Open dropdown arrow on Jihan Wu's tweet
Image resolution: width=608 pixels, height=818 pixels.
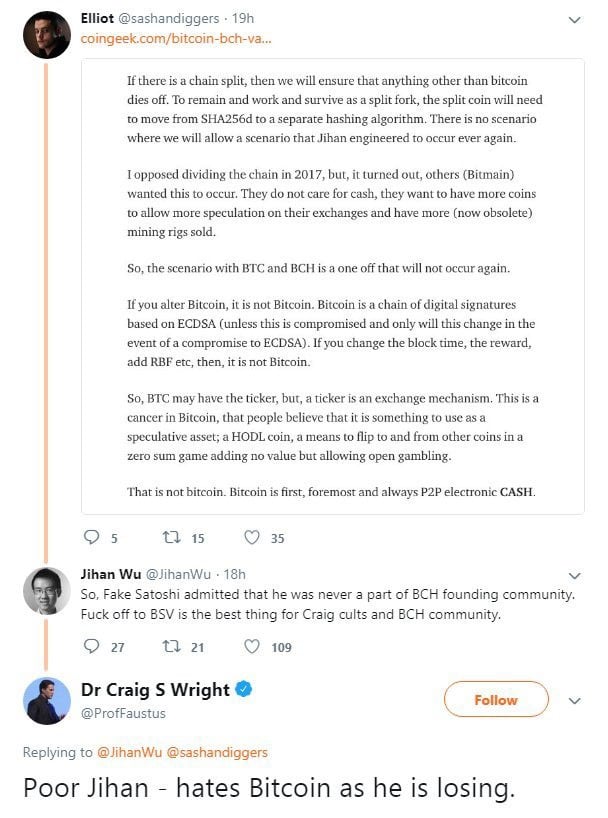tap(575, 576)
